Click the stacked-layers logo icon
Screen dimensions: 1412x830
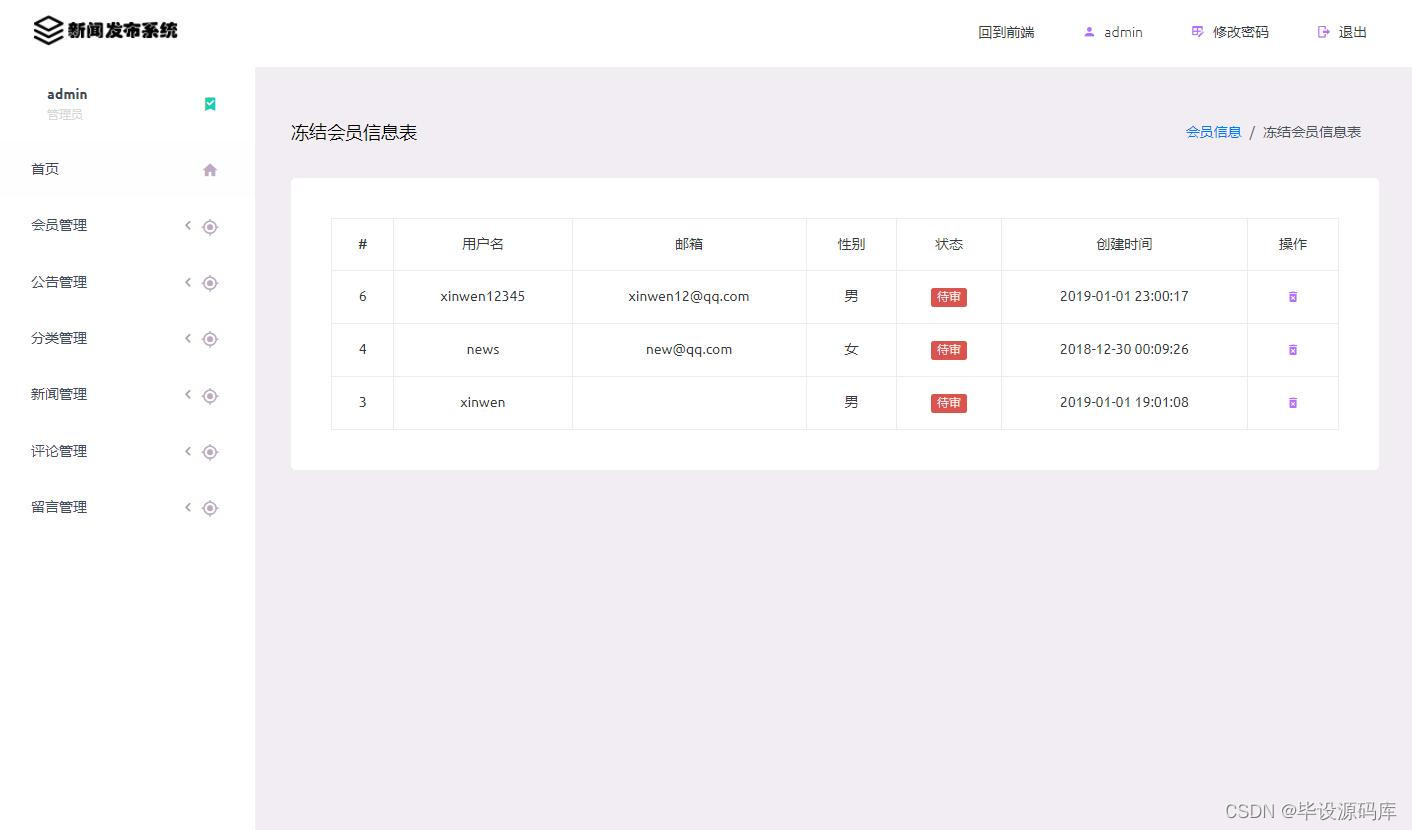click(x=48, y=31)
